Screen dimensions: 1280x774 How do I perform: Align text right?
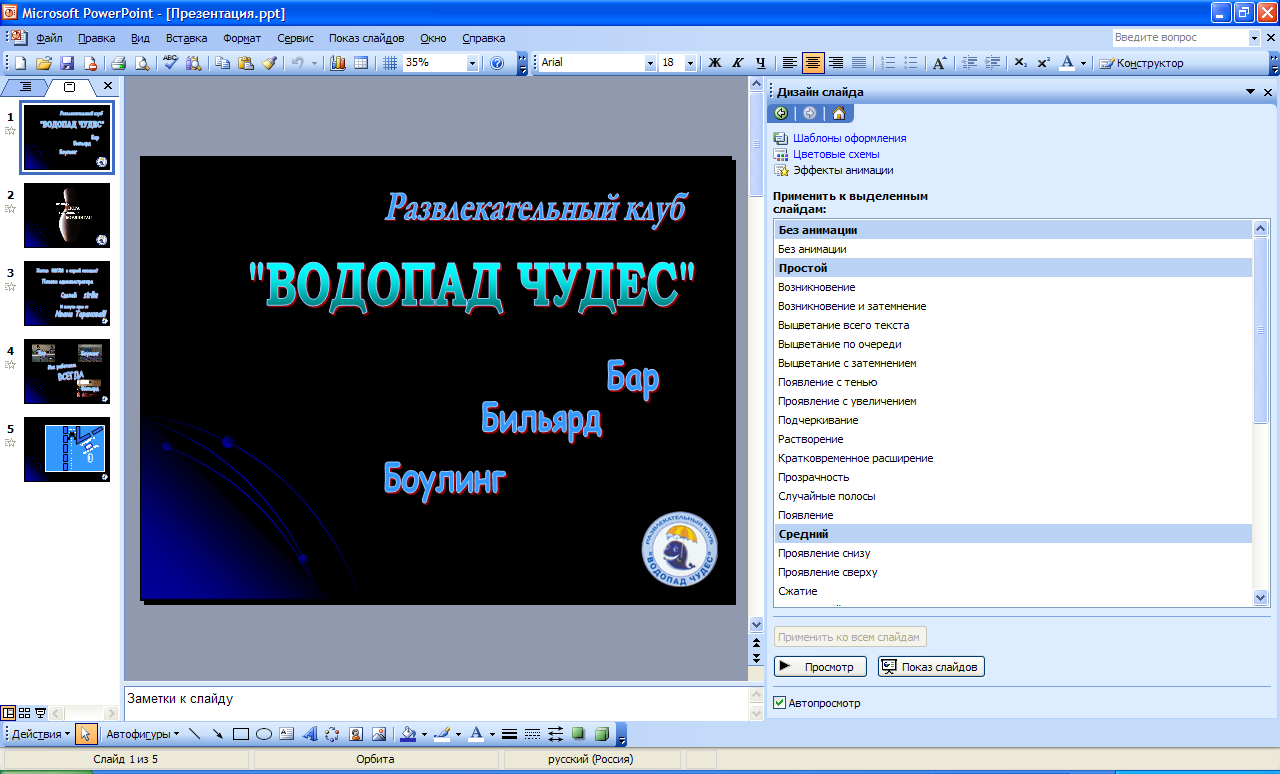tap(836, 63)
